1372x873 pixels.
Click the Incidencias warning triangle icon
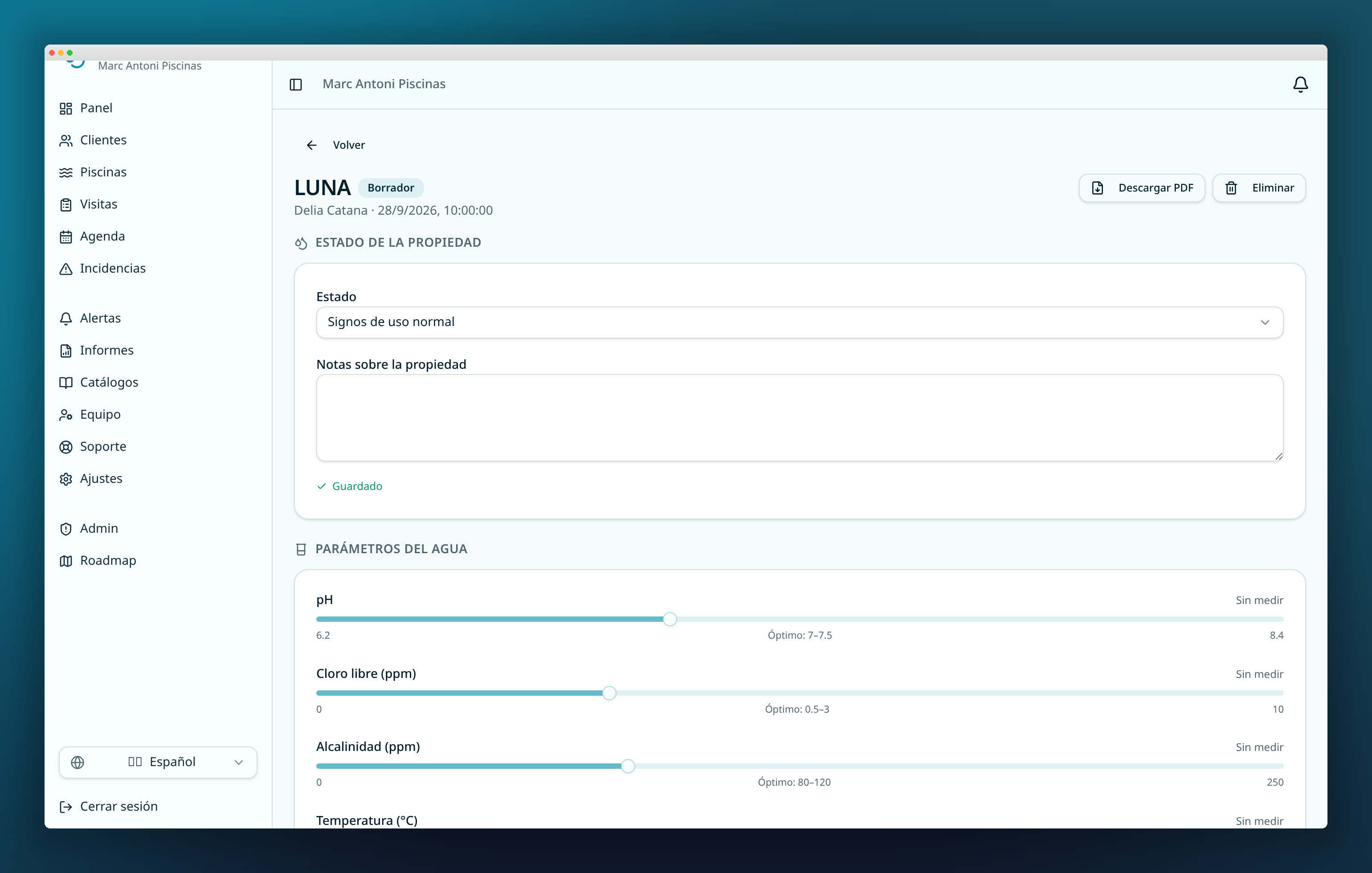(66, 269)
